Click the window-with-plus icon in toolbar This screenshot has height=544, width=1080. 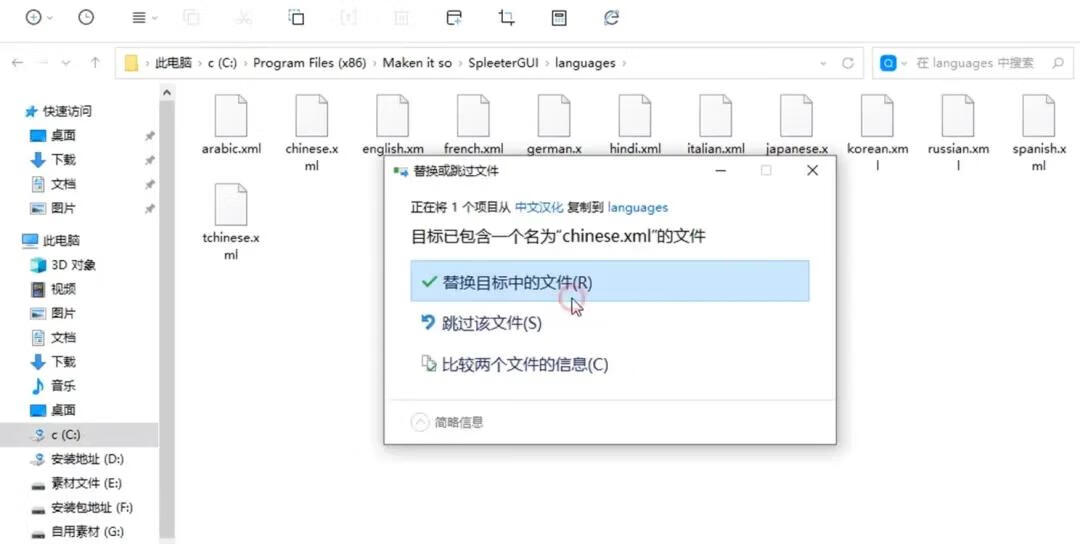click(454, 18)
